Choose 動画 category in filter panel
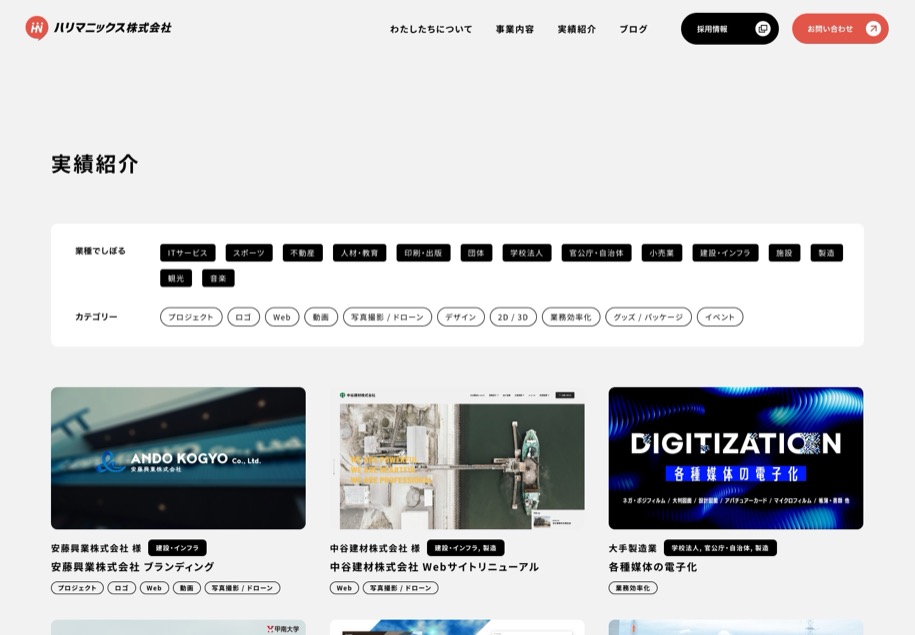915x635 pixels. [x=321, y=317]
